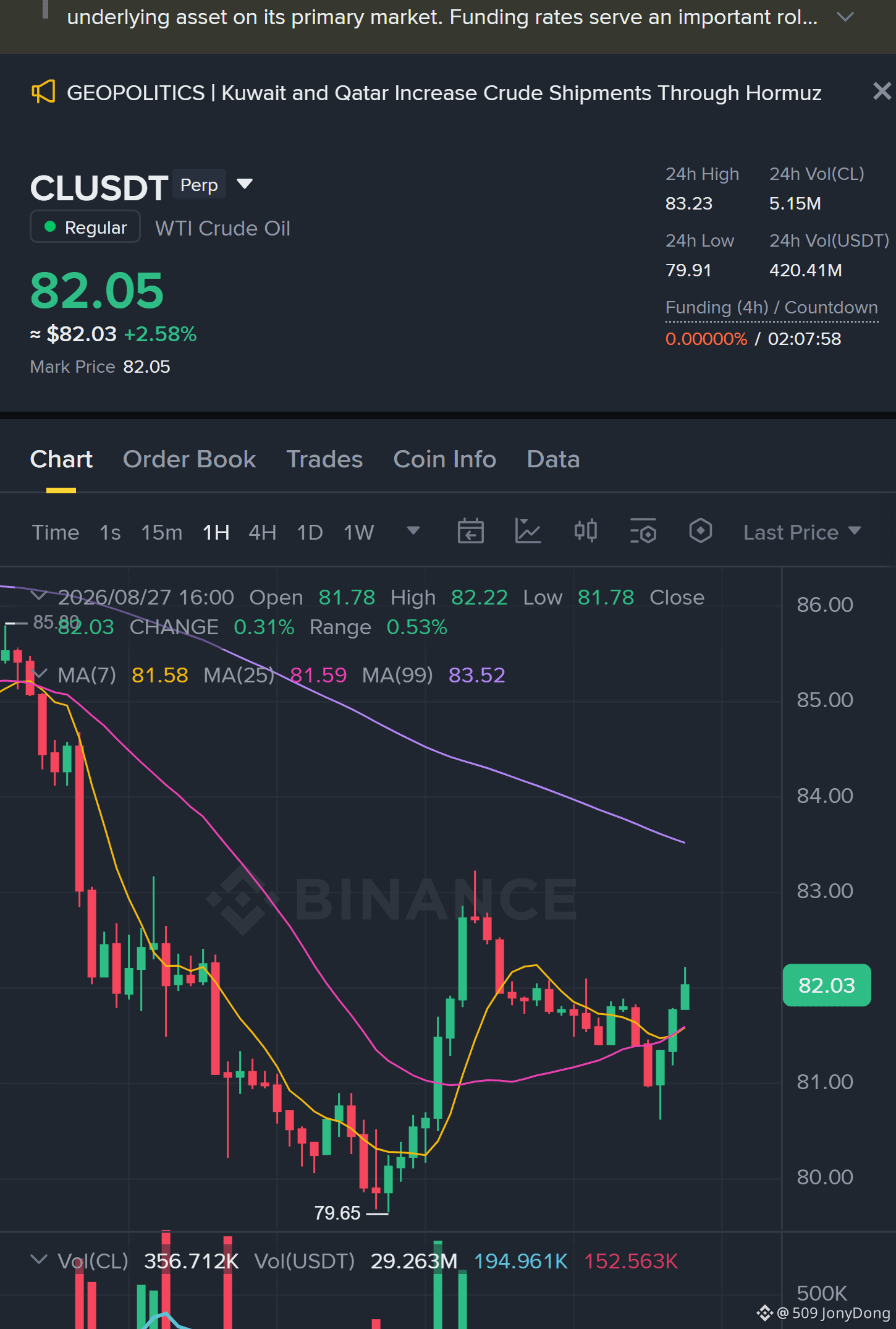The height and width of the screenshot is (1329, 896).
Task: Select the 15m chart interval
Action: tap(162, 532)
